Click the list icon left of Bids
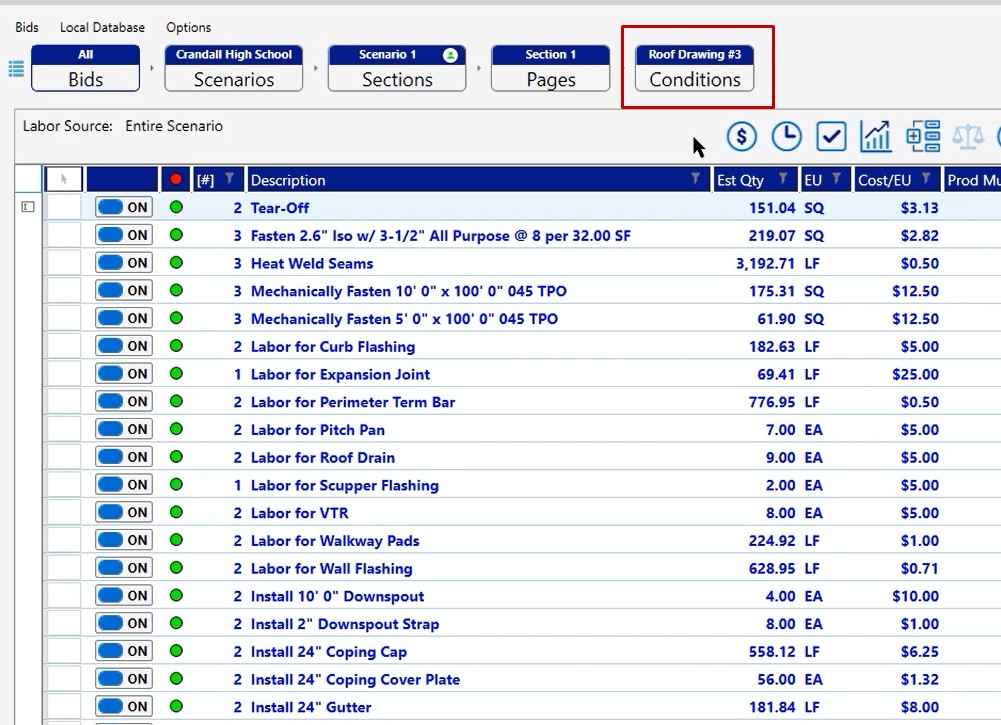 (x=16, y=68)
